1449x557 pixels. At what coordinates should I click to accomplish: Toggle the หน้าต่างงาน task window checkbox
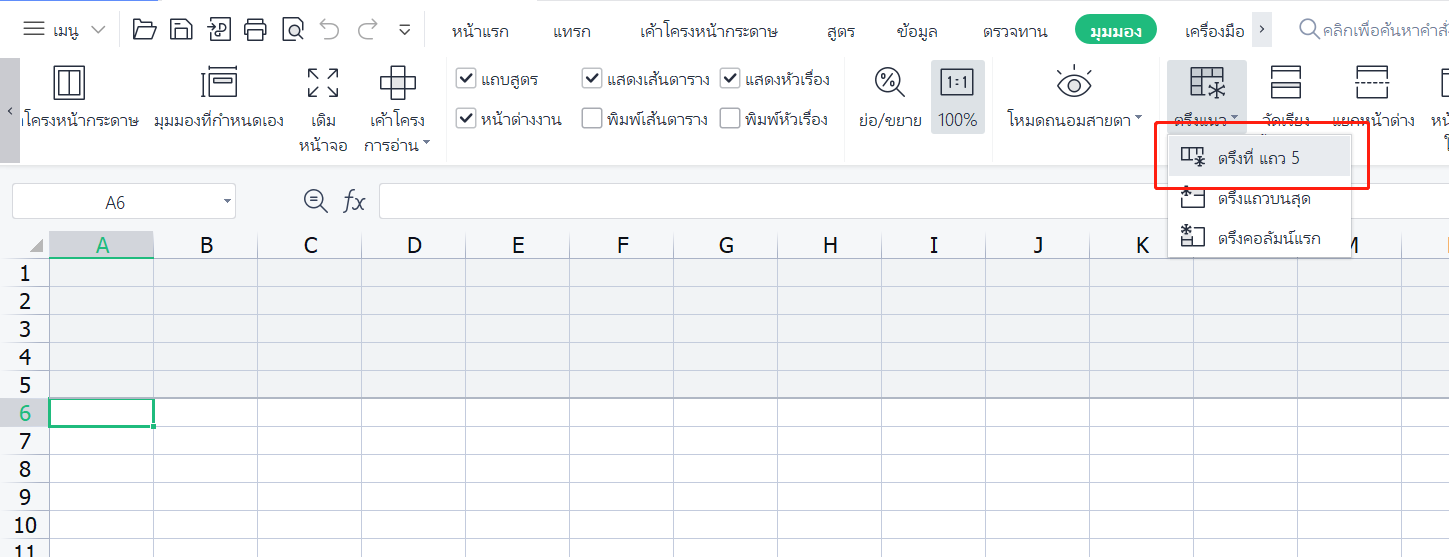[x=465, y=119]
